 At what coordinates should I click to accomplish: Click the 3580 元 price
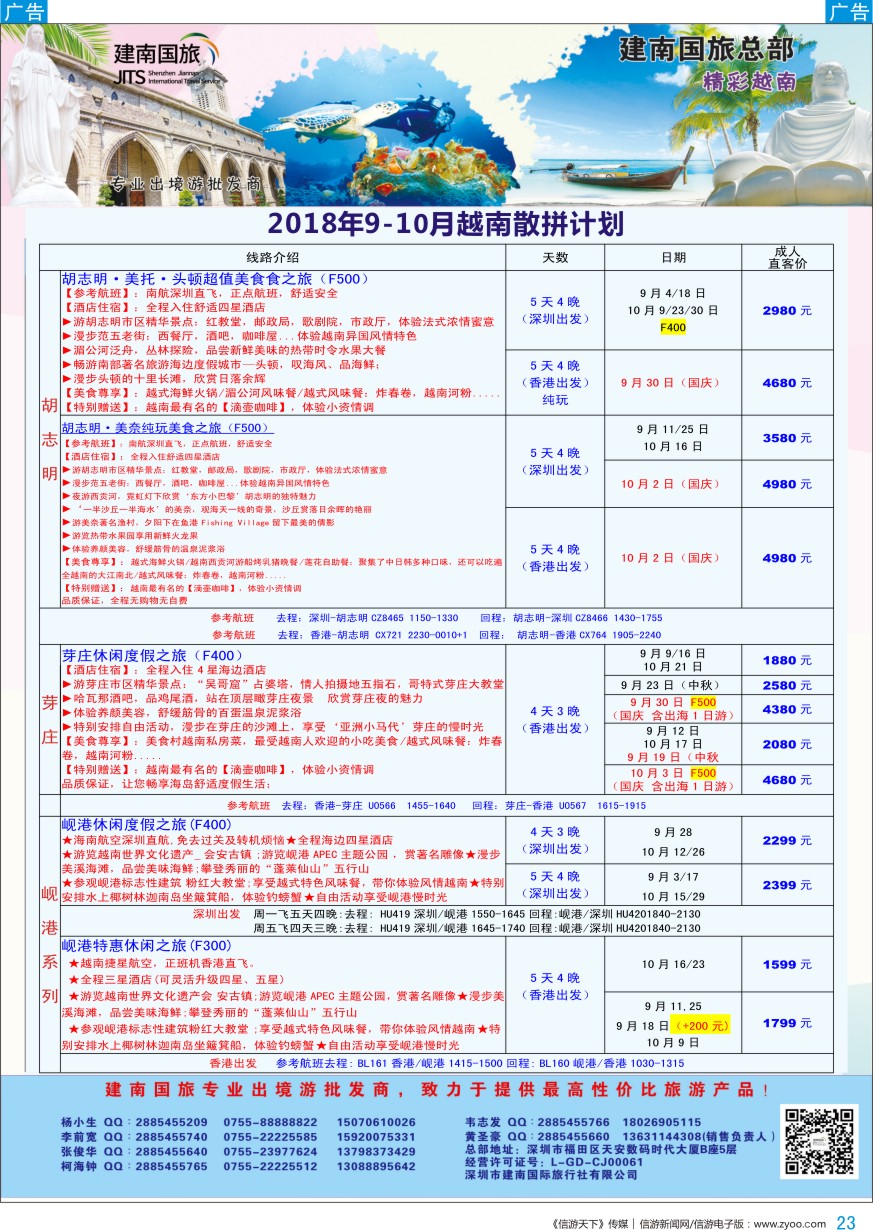click(786, 438)
